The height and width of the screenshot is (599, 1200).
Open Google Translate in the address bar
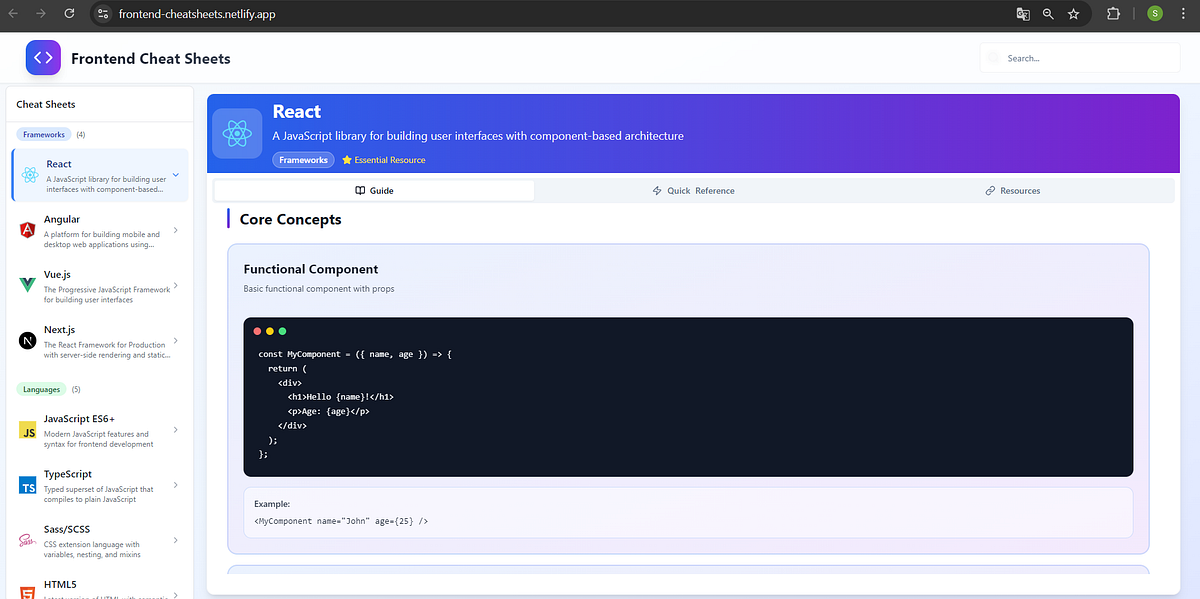pyautogui.click(x=1023, y=14)
